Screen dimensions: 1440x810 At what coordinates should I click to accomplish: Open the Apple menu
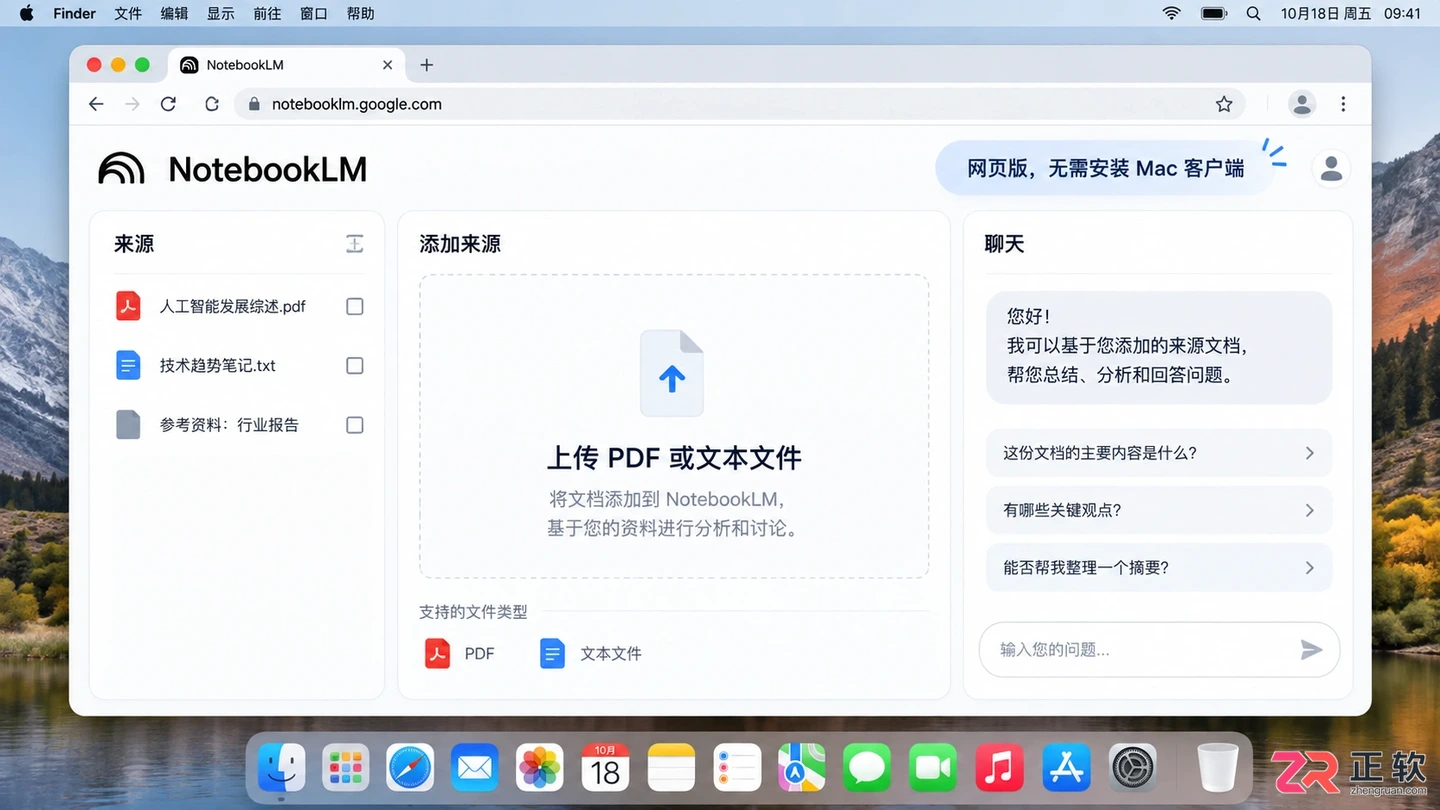coord(27,13)
